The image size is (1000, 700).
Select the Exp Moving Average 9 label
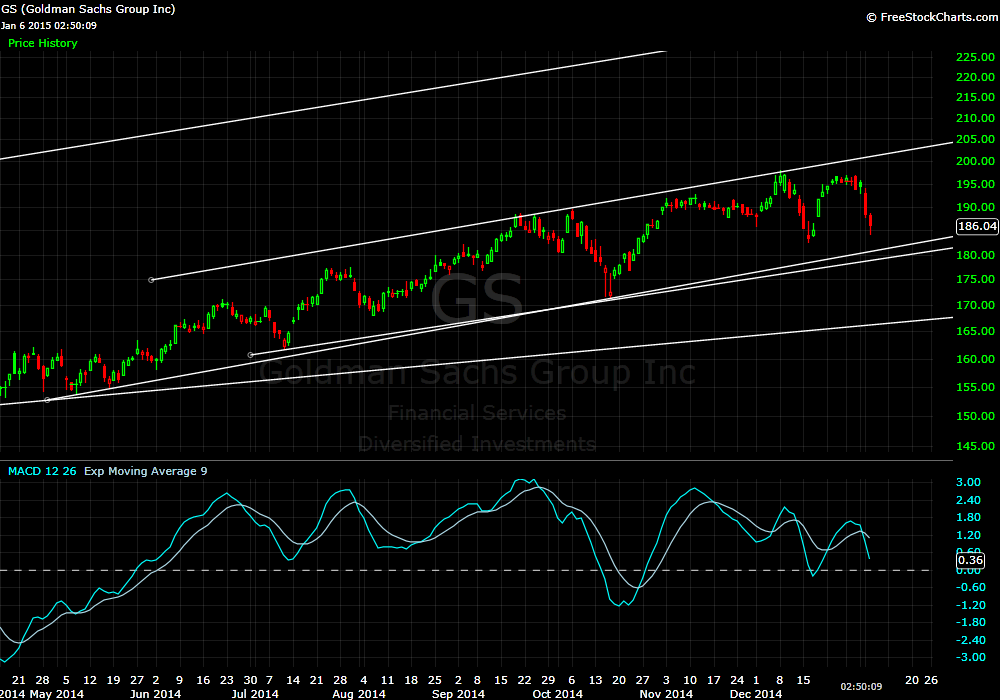pyautogui.click(x=145, y=471)
